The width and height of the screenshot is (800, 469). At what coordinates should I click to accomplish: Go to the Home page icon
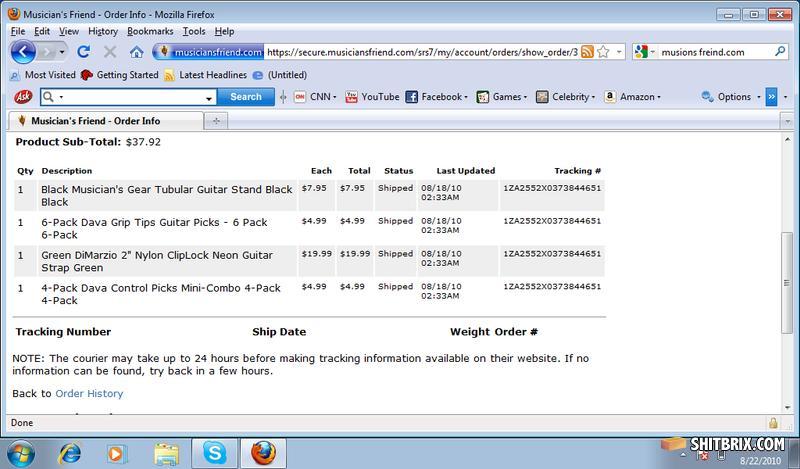pyautogui.click(x=136, y=52)
